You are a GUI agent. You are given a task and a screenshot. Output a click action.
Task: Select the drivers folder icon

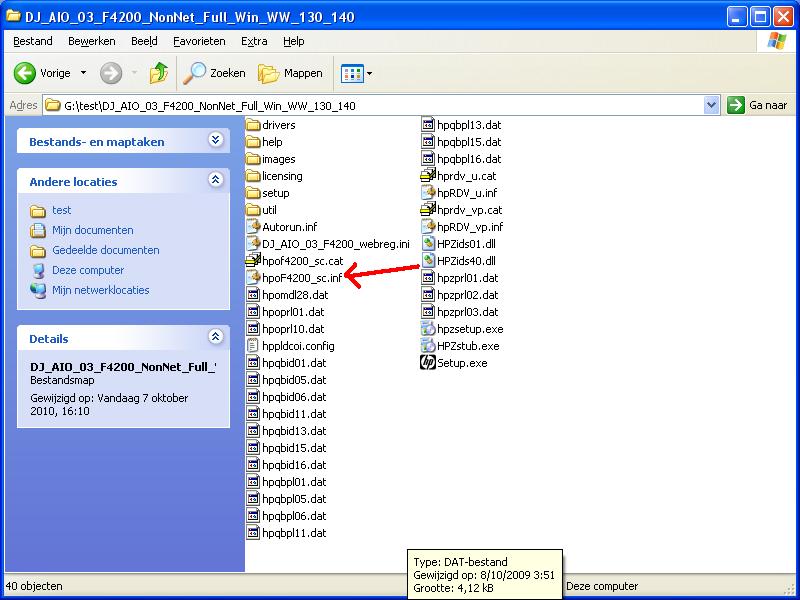pos(253,125)
